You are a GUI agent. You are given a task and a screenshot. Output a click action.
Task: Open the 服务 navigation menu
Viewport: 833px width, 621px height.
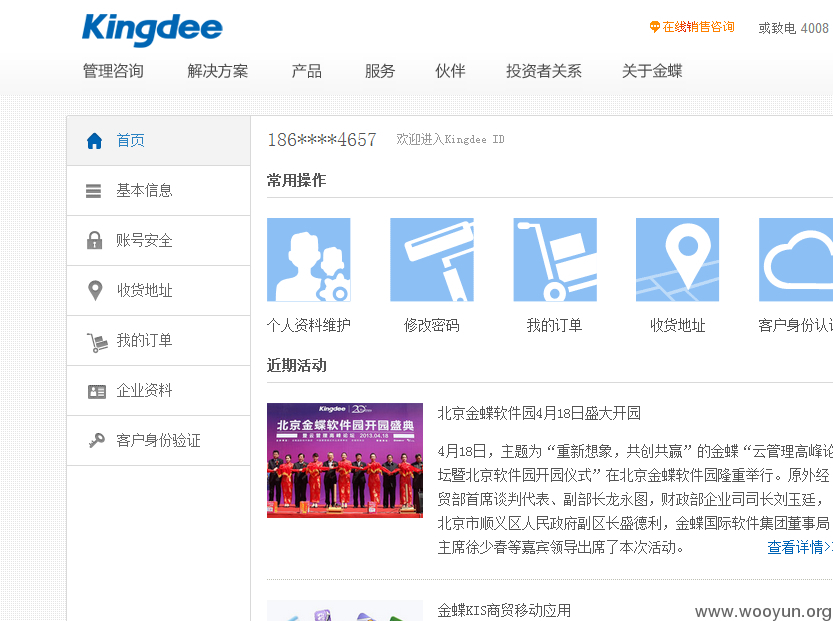point(380,71)
